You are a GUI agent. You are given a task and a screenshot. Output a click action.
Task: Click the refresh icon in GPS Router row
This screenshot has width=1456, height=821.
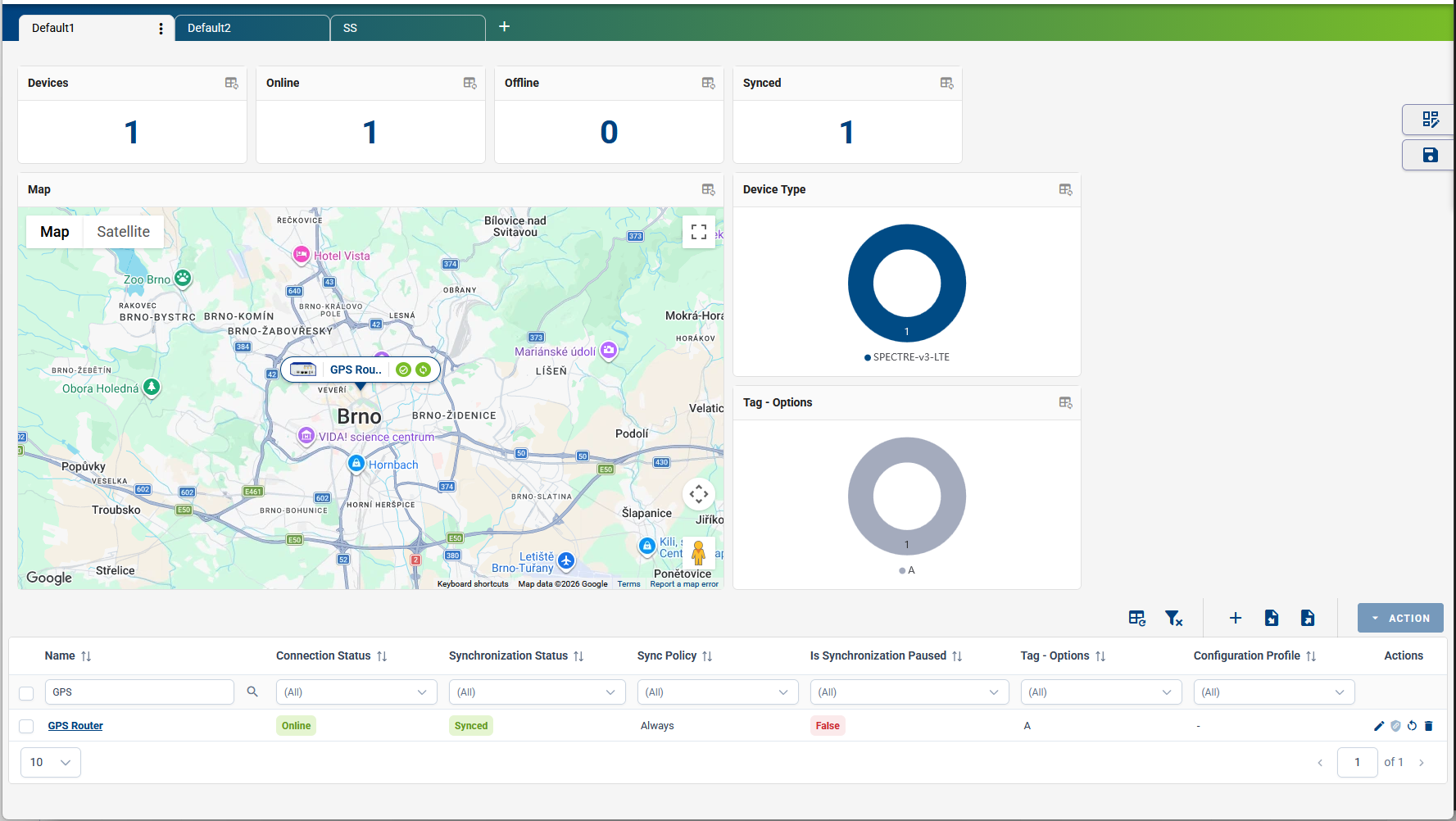tap(1412, 726)
